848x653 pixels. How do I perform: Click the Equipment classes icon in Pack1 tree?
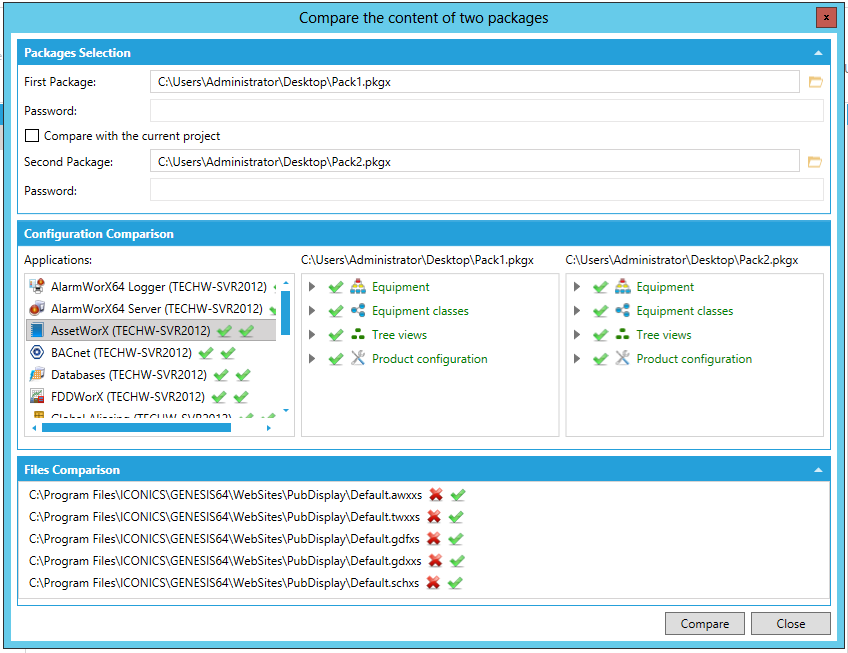tap(358, 311)
